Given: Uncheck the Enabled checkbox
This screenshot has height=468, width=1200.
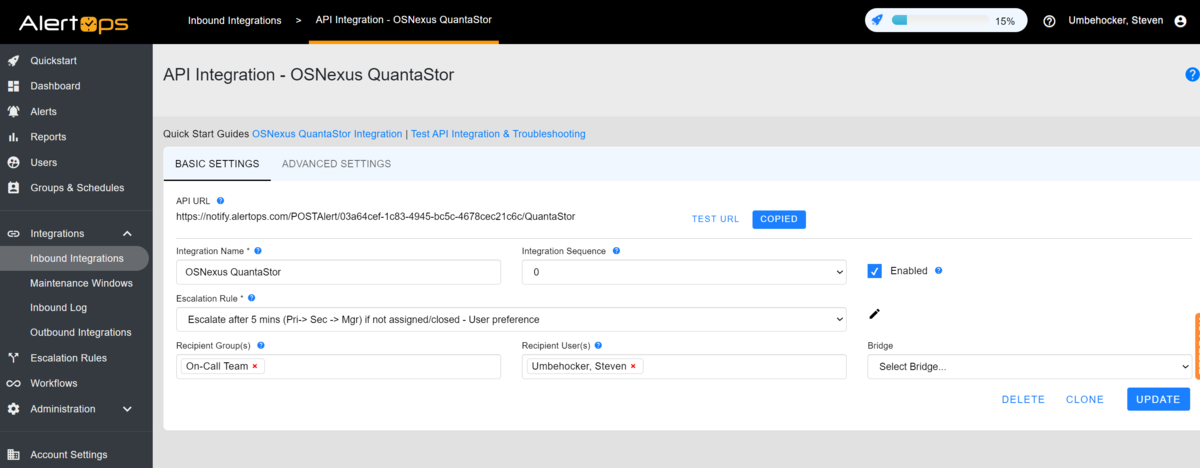Looking at the screenshot, I should click(x=874, y=271).
